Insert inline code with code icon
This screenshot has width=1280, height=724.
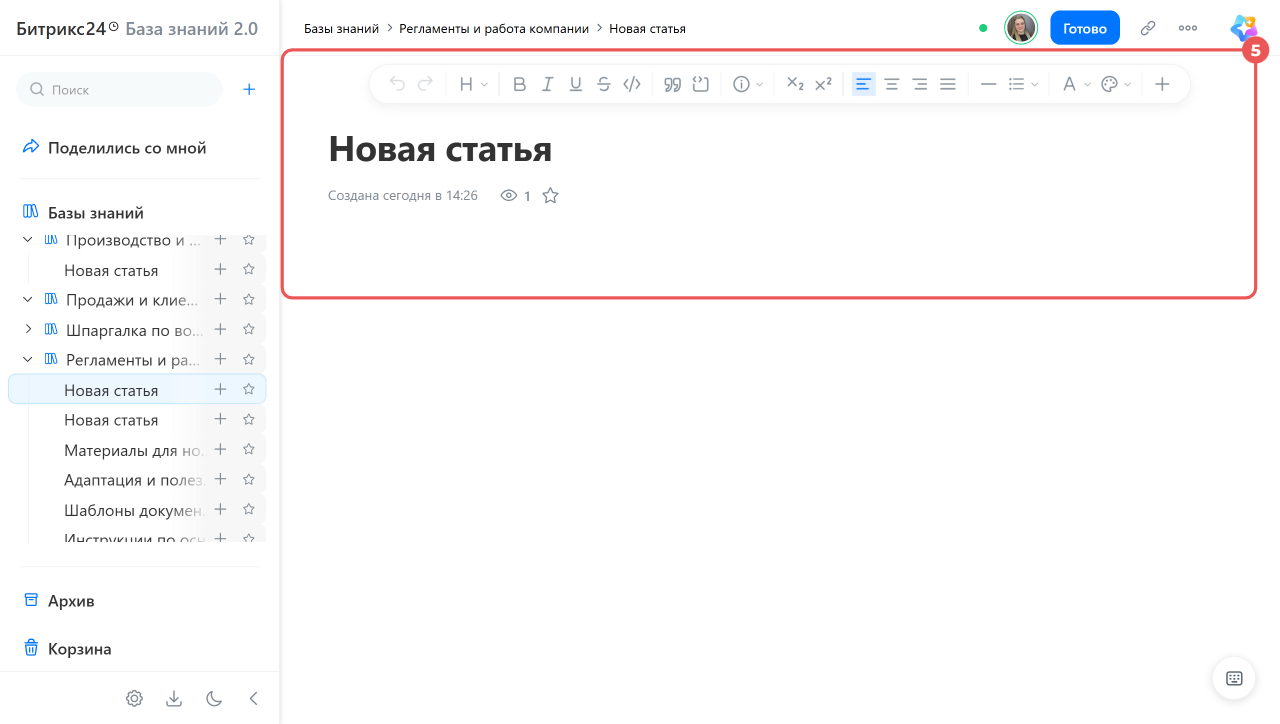(x=631, y=85)
